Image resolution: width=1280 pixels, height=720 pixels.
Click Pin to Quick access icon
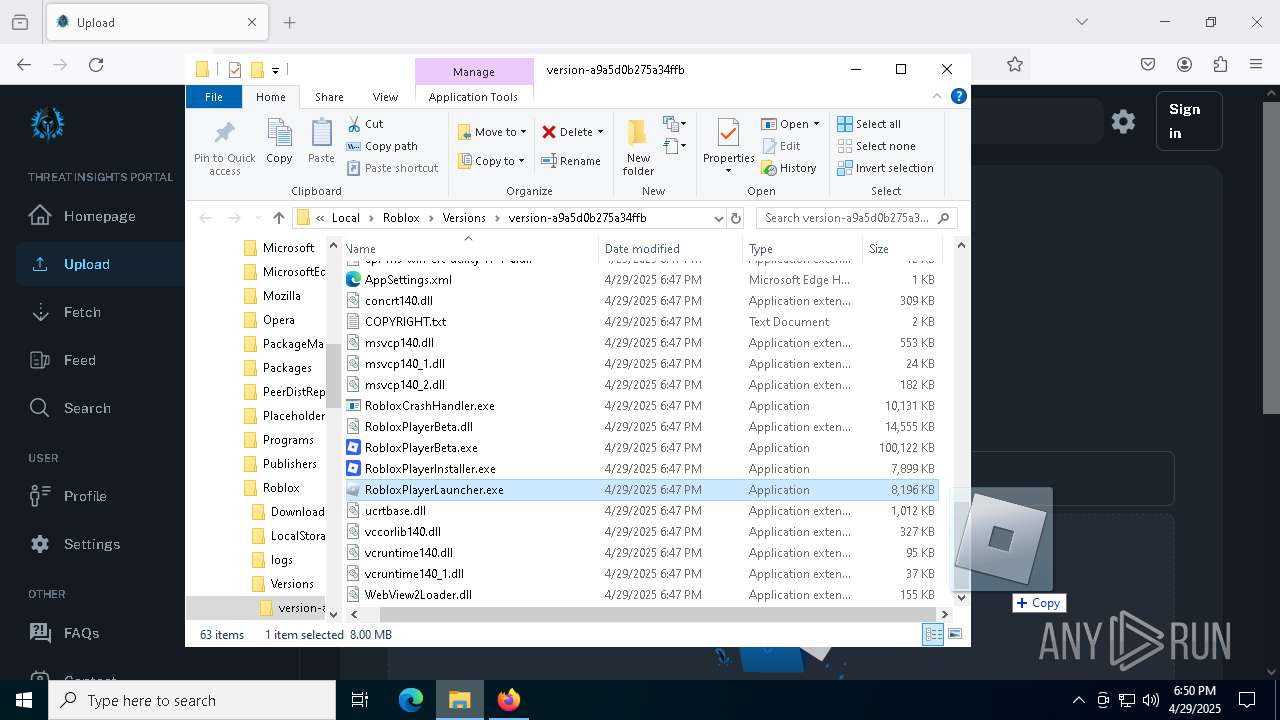click(x=224, y=146)
